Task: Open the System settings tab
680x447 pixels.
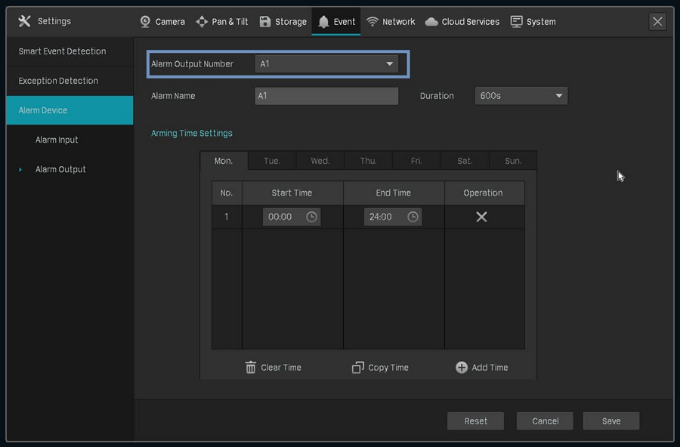Action: tap(533, 21)
